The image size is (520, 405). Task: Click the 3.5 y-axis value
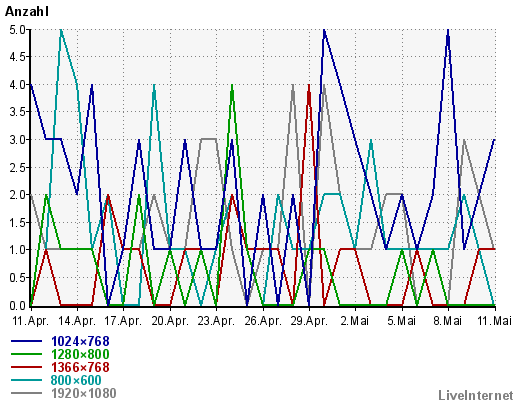pos(17,112)
